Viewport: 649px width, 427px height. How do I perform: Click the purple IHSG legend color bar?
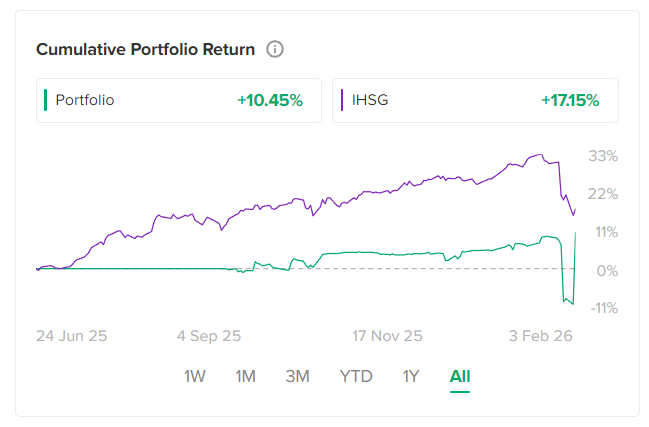pos(343,100)
